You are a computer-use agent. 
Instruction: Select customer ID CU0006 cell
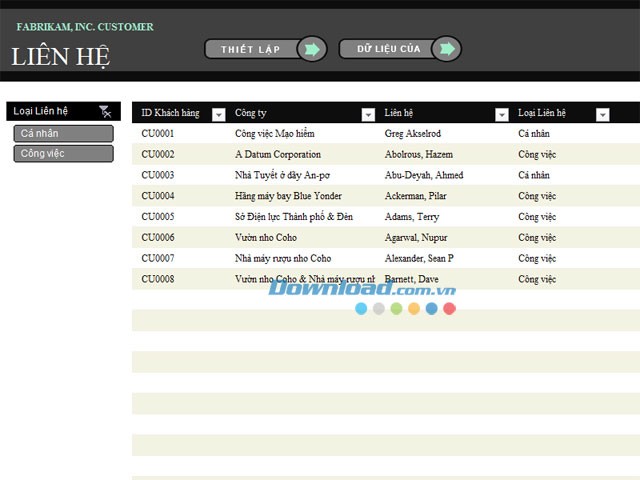tap(158, 238)
